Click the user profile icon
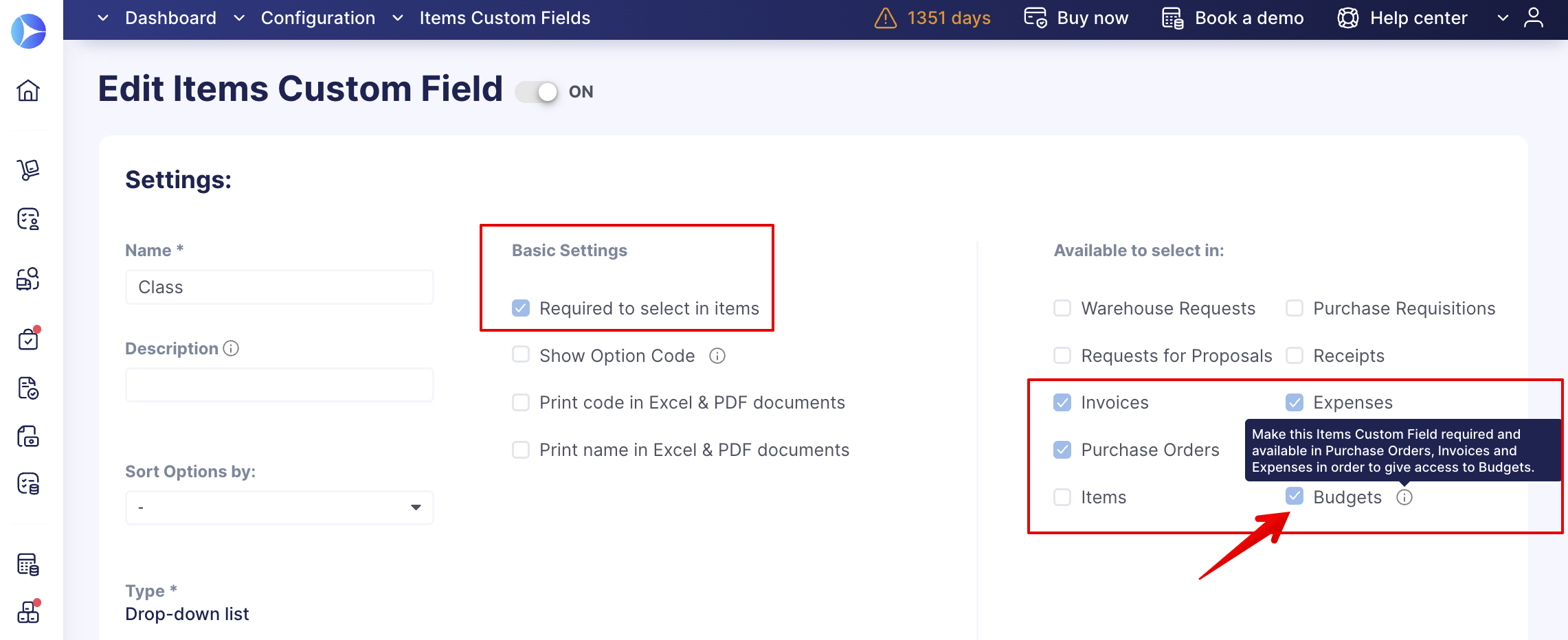This screenshot has height=640, width=1568. [x=1534, y=18]
